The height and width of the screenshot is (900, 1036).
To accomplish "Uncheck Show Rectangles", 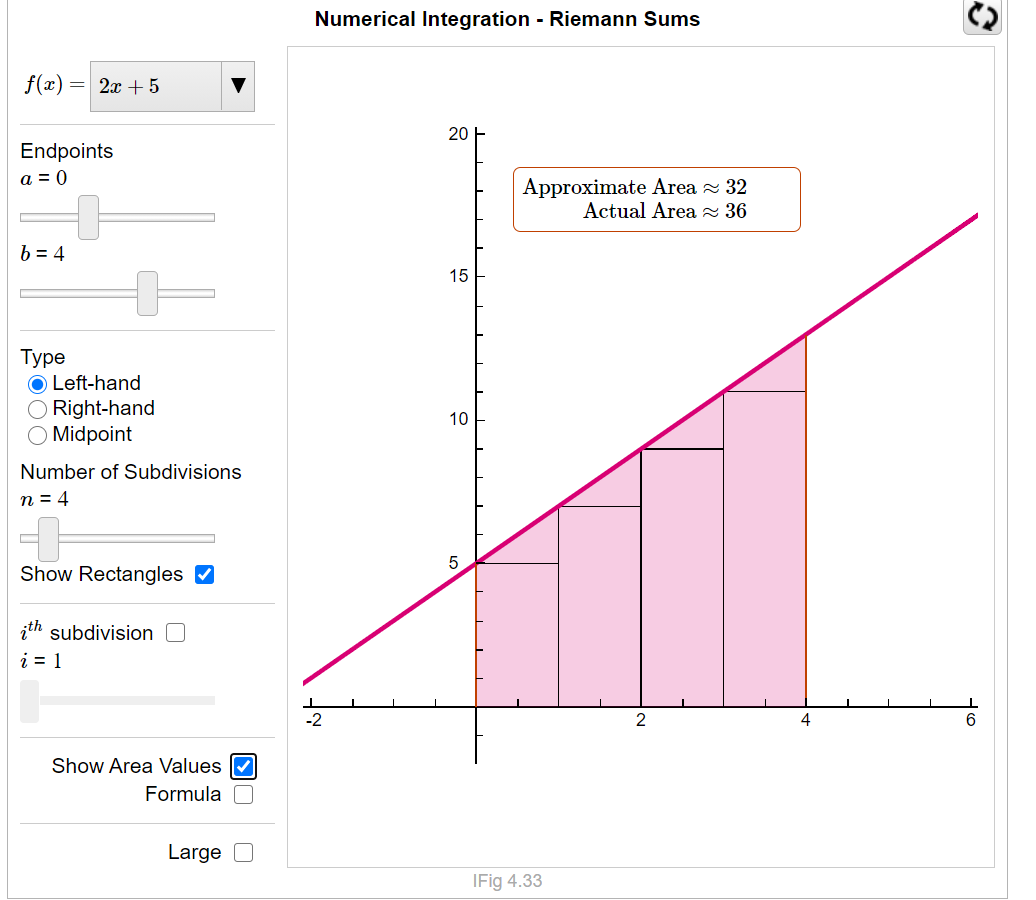I will [x=204, y=574].
